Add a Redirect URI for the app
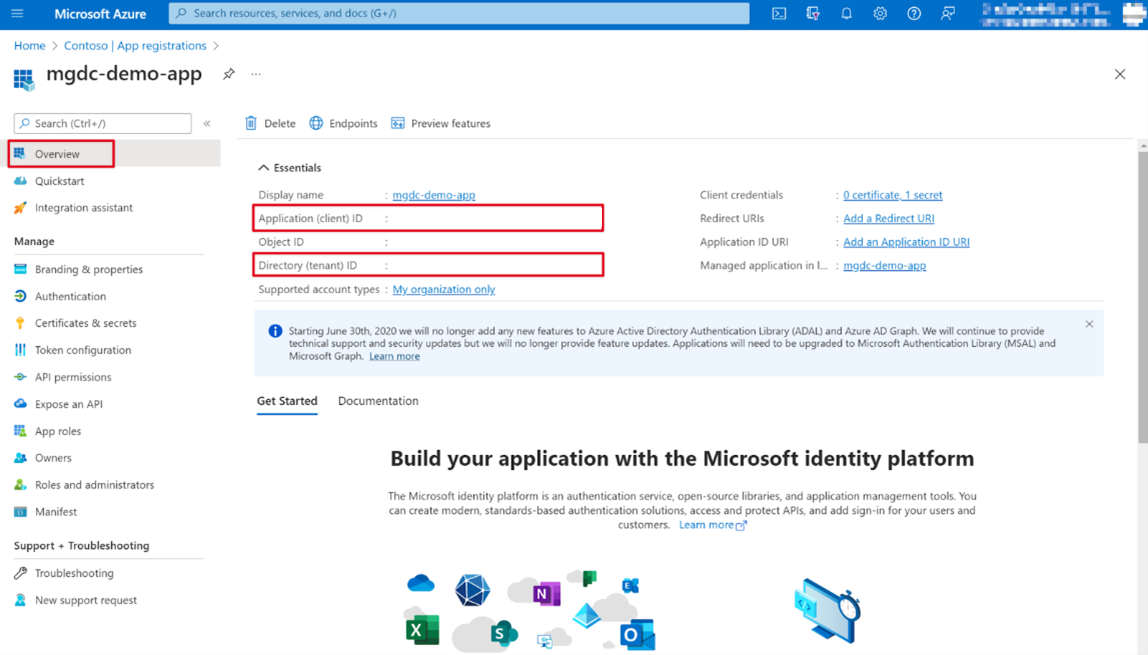This screenshot has height=655, width=1148. point(888,218)
